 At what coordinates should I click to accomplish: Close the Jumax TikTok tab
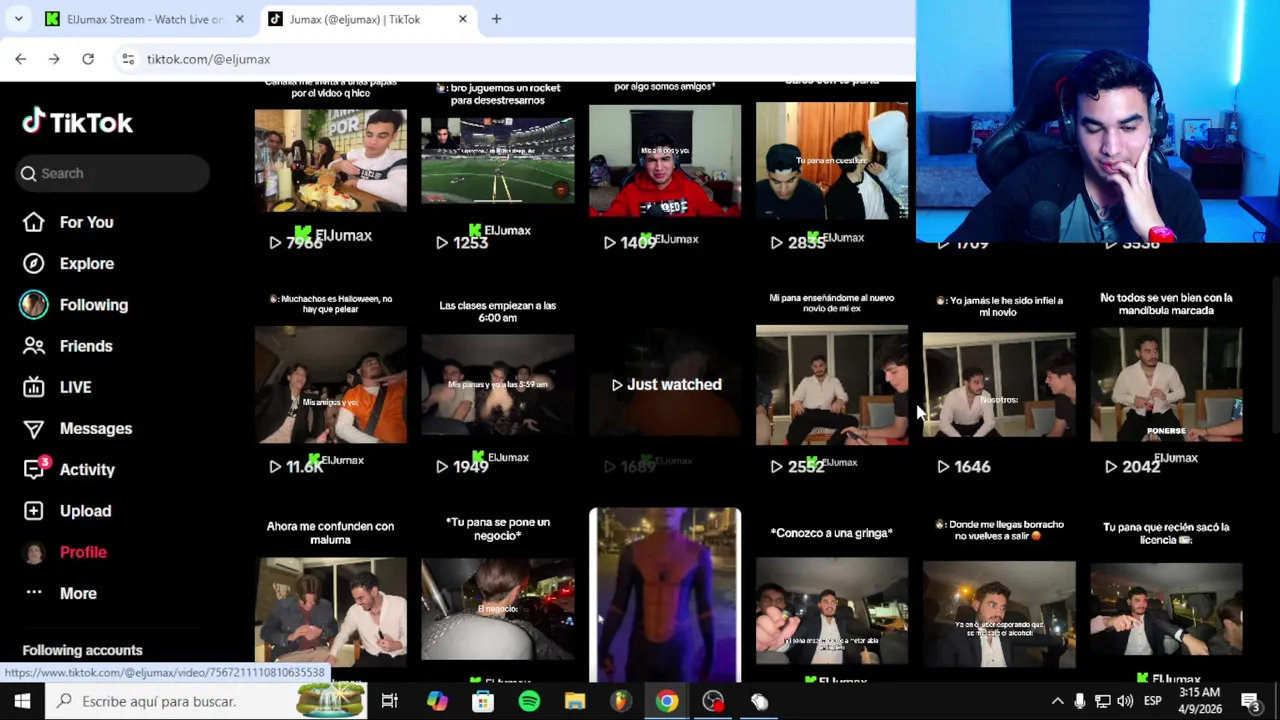[462, 19]
